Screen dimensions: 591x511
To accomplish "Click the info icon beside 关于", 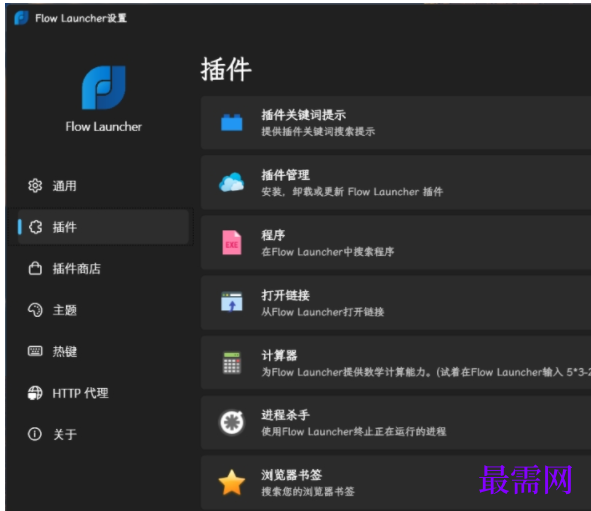I will pyautogui.click(x=35, y=434).
